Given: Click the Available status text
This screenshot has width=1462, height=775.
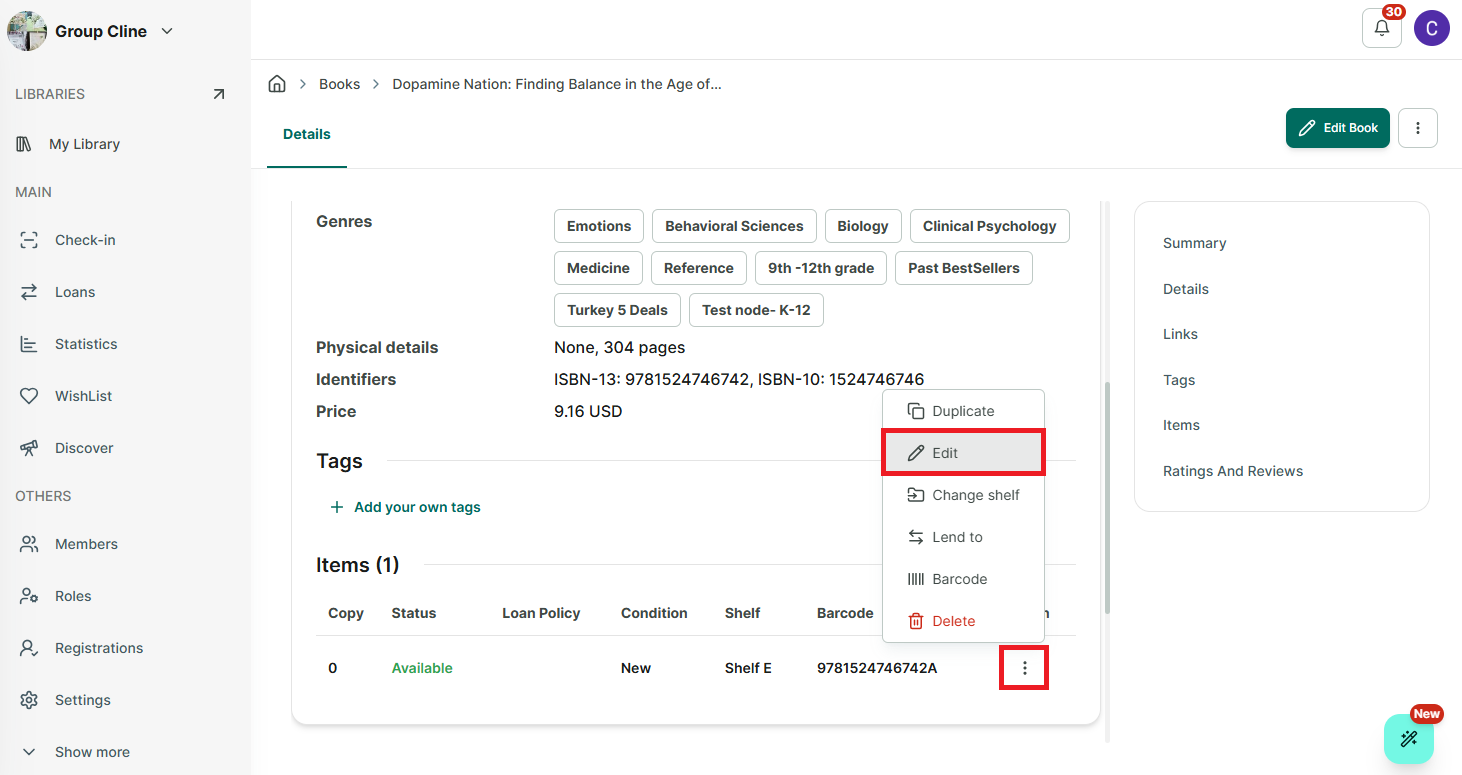Looking at the screenshot, I should click(422, 668).
